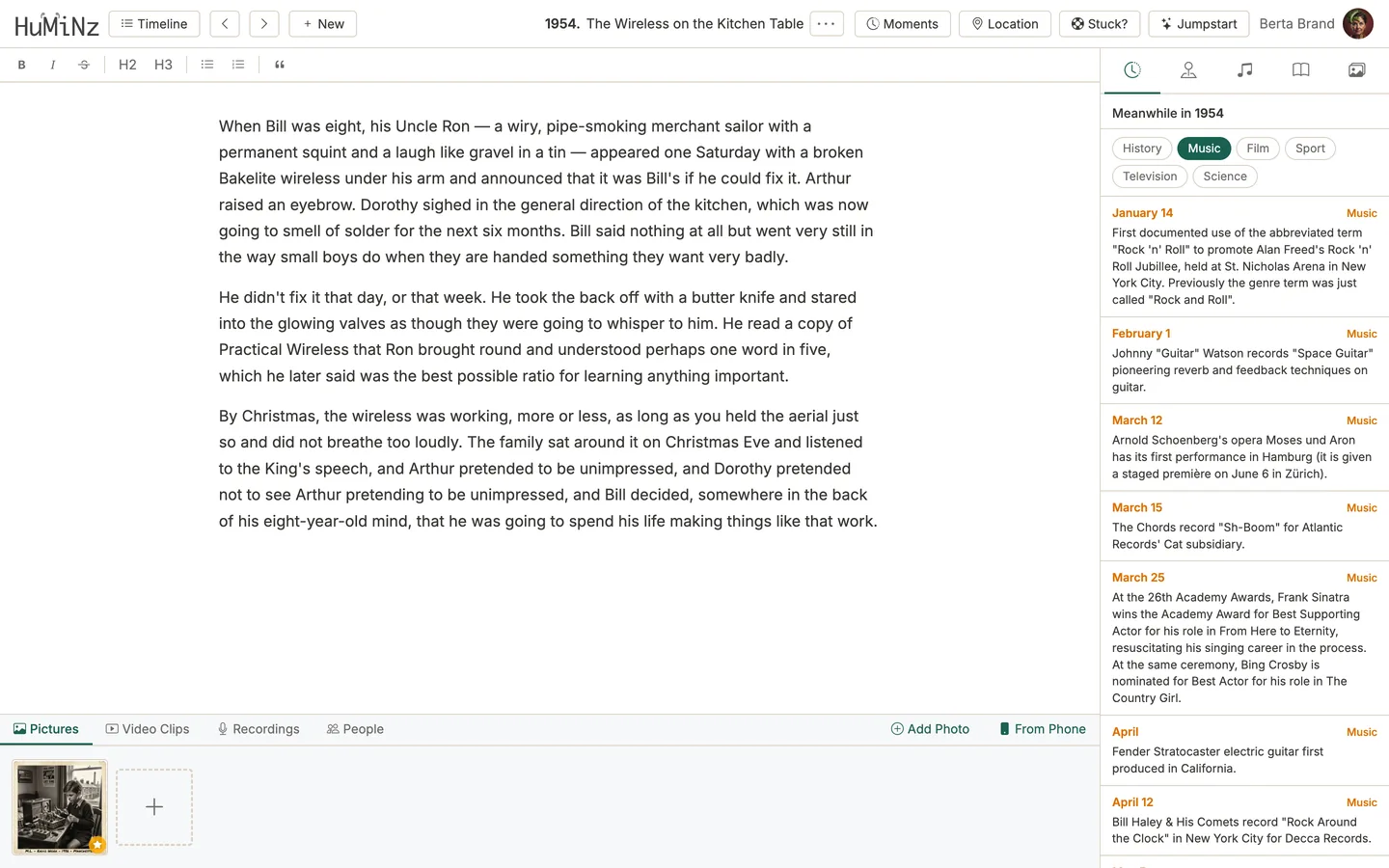The image size is (1389, 868).
Task: Open the Video Clips tab
Action: coord(148,729)
